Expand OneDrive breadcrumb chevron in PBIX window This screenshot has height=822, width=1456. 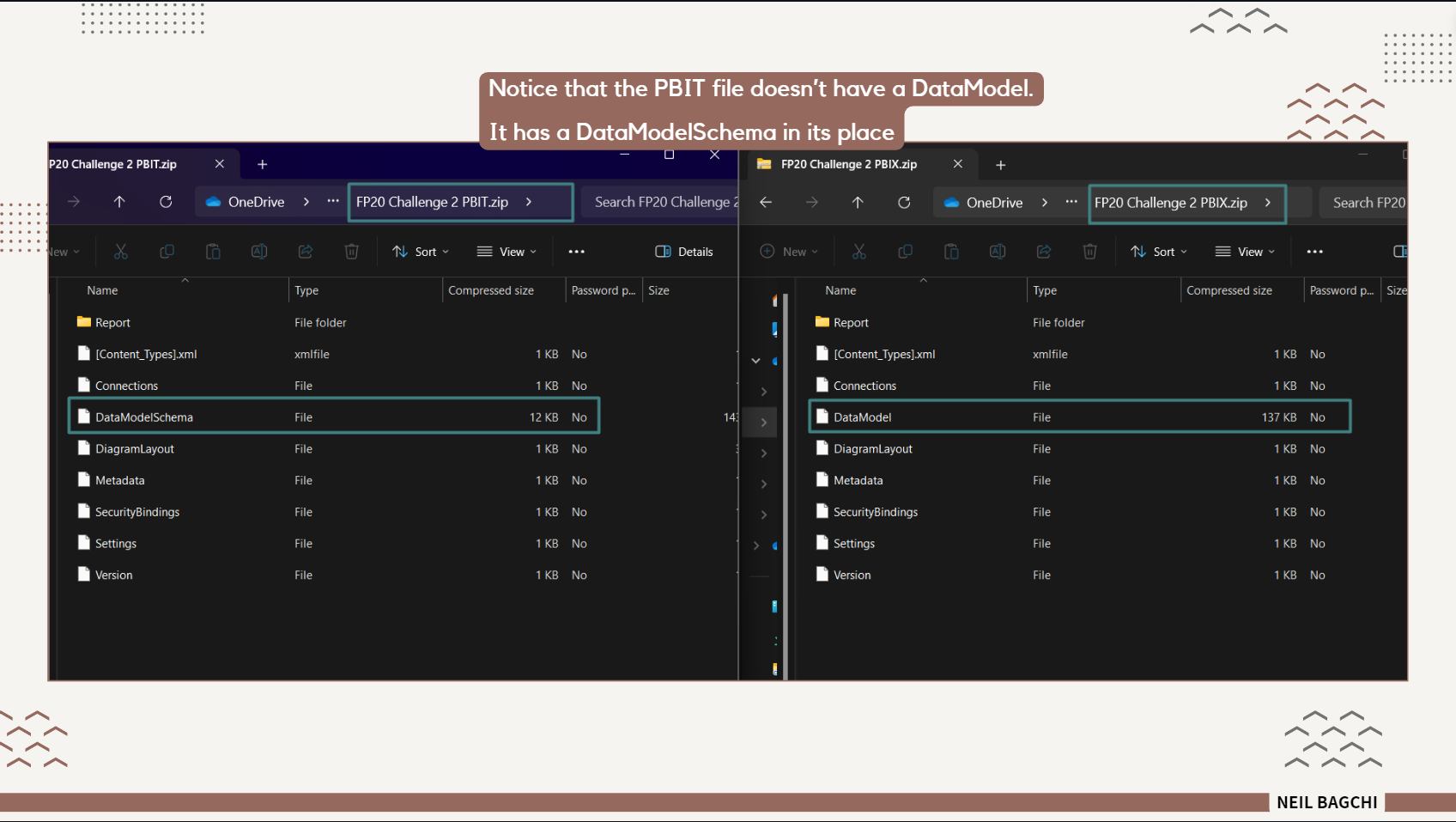(x=1045, y=203)
